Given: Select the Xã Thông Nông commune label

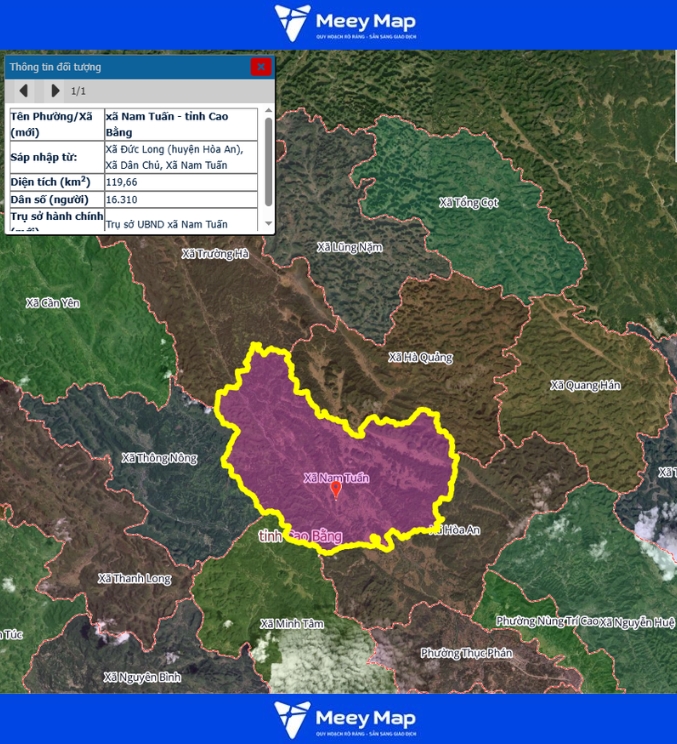Looking at the screenshot, I should pos(159,459).
